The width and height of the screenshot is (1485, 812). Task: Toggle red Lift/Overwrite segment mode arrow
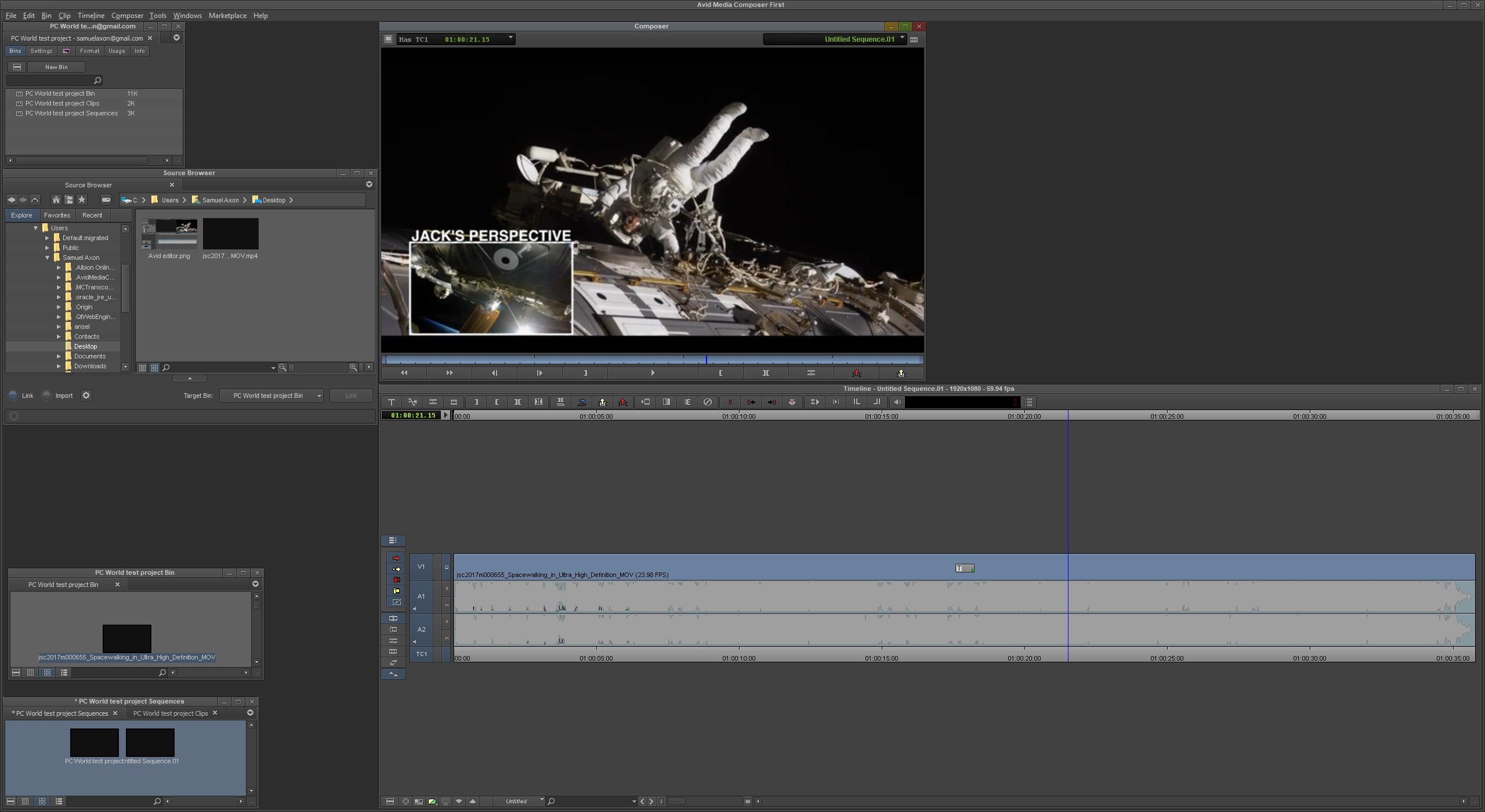[x=396, y=558]
